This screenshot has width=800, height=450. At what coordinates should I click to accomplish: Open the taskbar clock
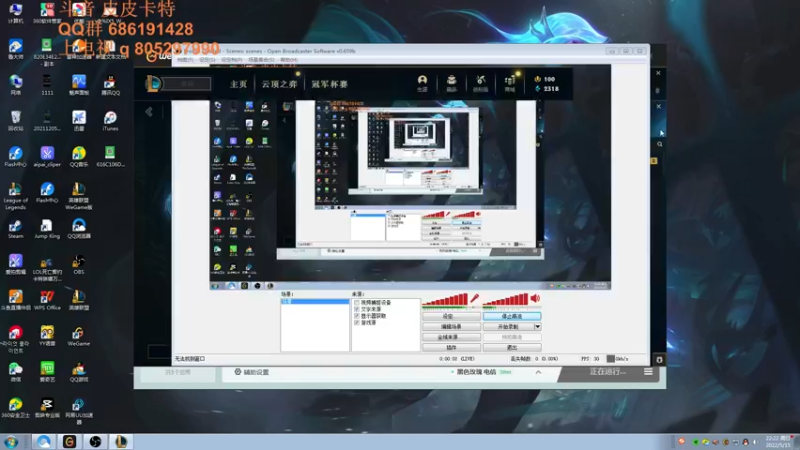click(779, 442)
